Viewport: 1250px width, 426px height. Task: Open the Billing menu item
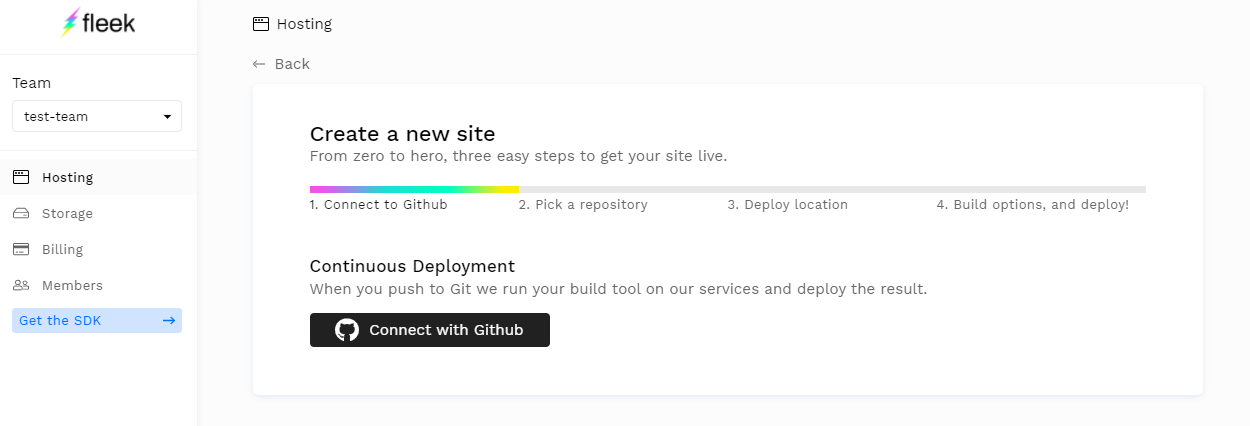tap(62, 249)
